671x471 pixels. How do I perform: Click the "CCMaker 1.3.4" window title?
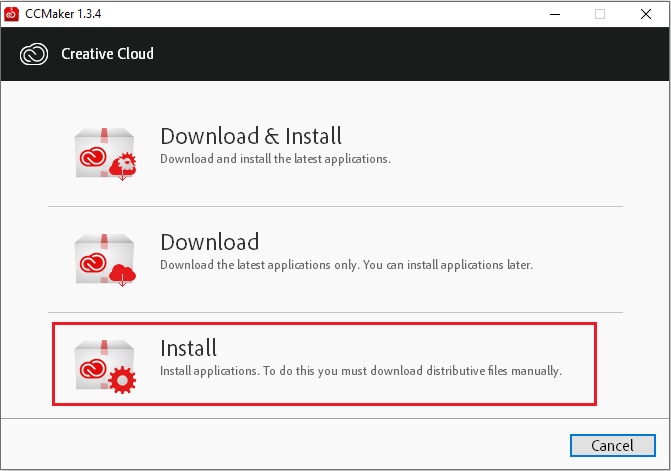click(x=64, y=13)
